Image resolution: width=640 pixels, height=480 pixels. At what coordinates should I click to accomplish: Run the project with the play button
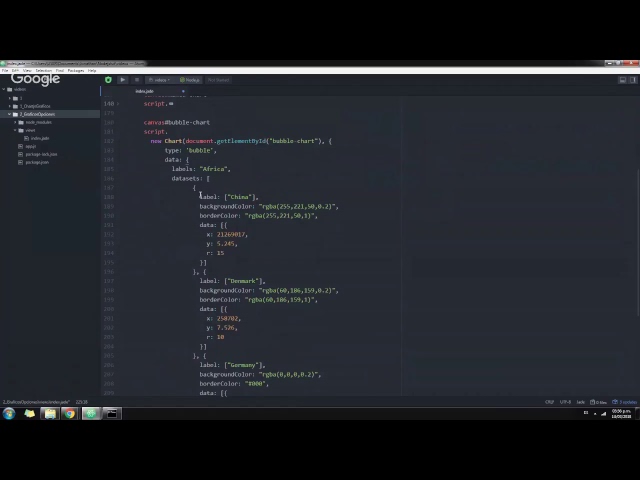tap(122, 80)
